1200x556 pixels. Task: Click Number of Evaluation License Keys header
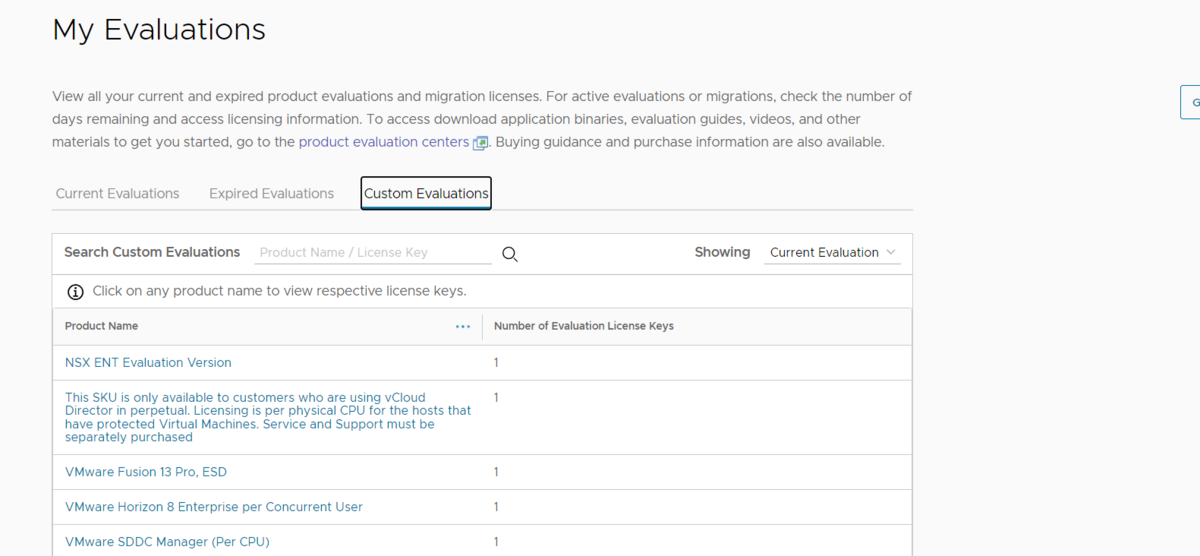click(x=584, y=326)
